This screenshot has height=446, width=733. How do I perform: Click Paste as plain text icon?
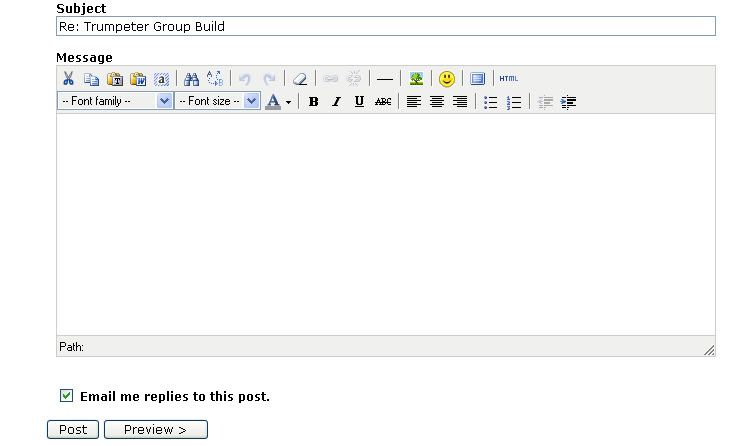click(x=115, y=79)
